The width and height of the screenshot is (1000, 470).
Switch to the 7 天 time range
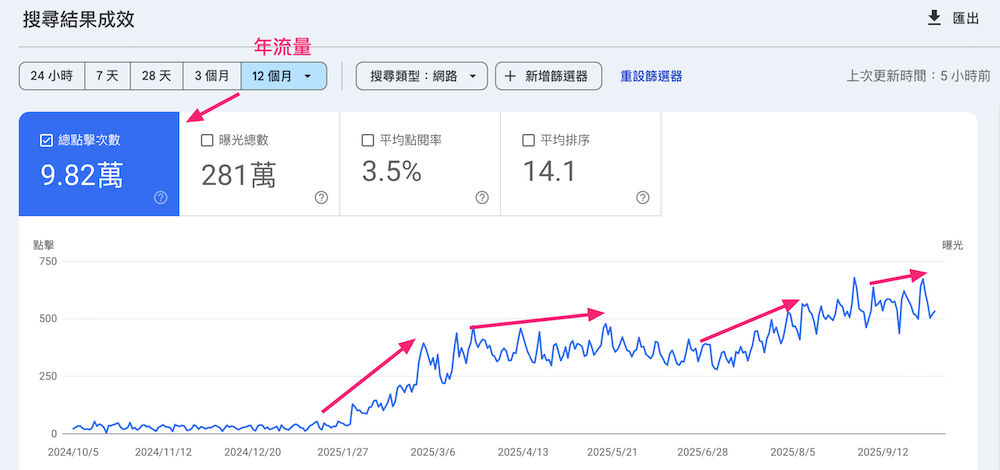pos(107,76)
